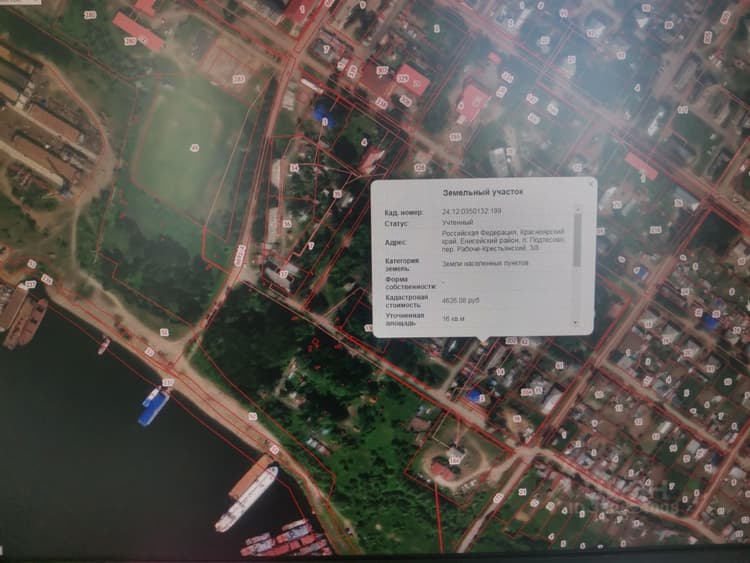Click the Адрес value text in popup

click(503, 241)
